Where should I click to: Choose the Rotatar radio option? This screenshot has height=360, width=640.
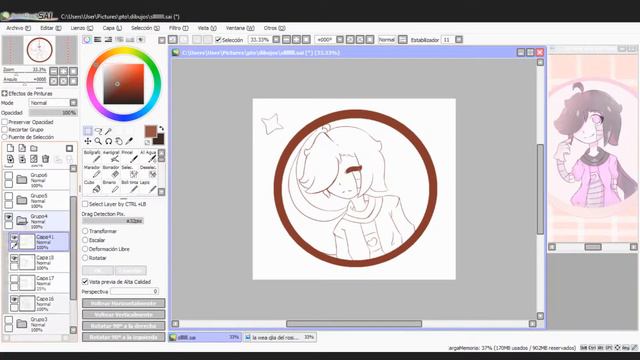coord(85,258)
